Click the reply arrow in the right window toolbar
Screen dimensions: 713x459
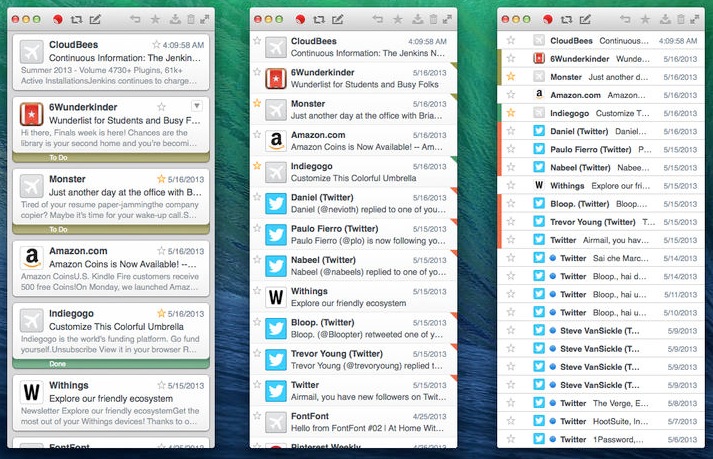(625, 19)
